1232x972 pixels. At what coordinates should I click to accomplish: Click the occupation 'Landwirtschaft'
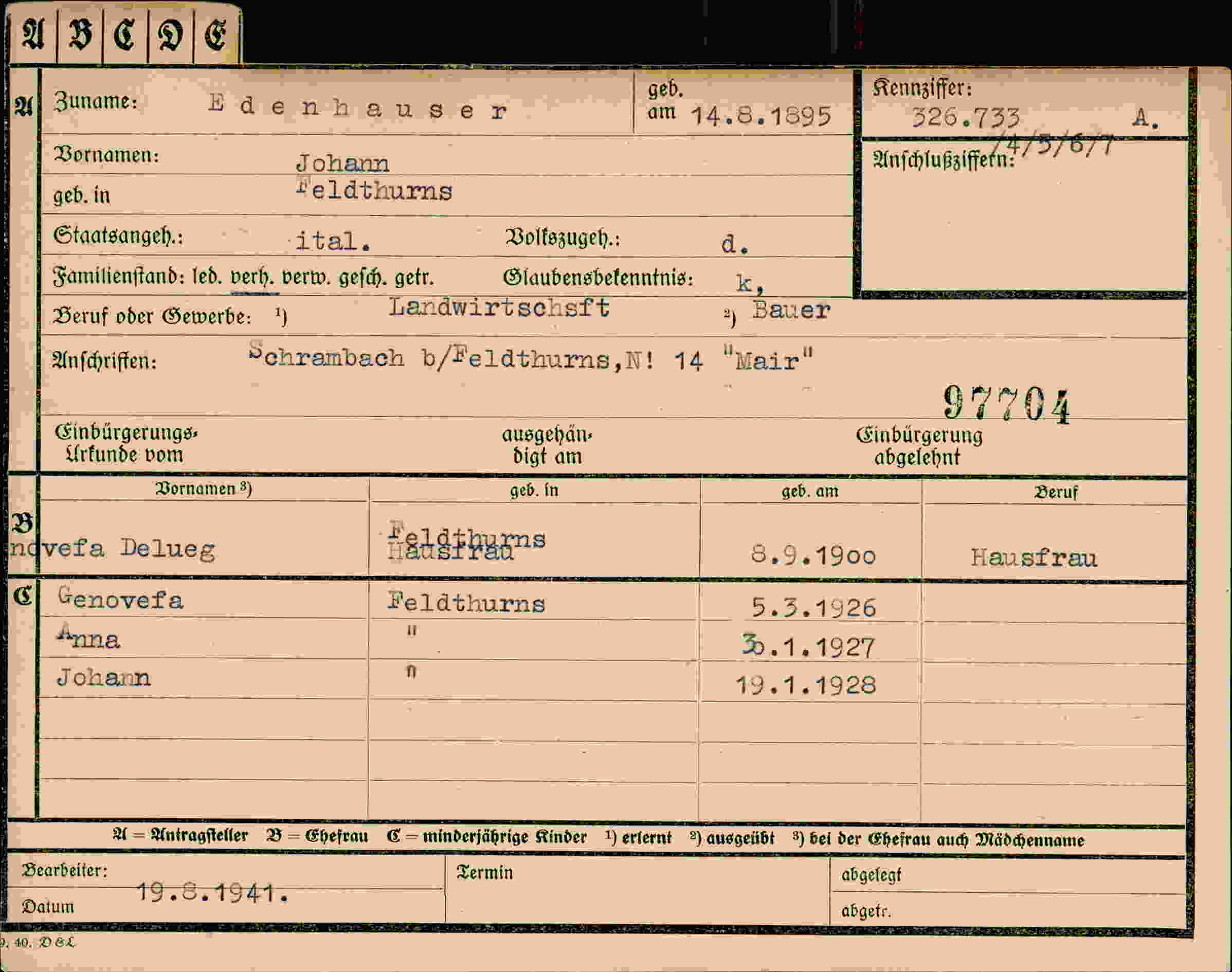[x=499, y=308]
